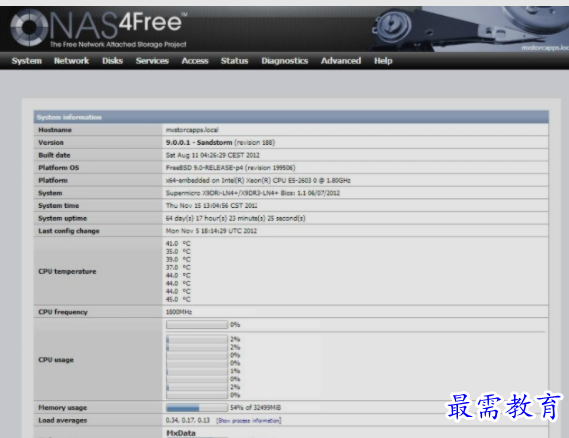This screenshot has width=569, height=438.
Task: Click the system time Thu Nov 15 value
Action: (x=212, y=206)
